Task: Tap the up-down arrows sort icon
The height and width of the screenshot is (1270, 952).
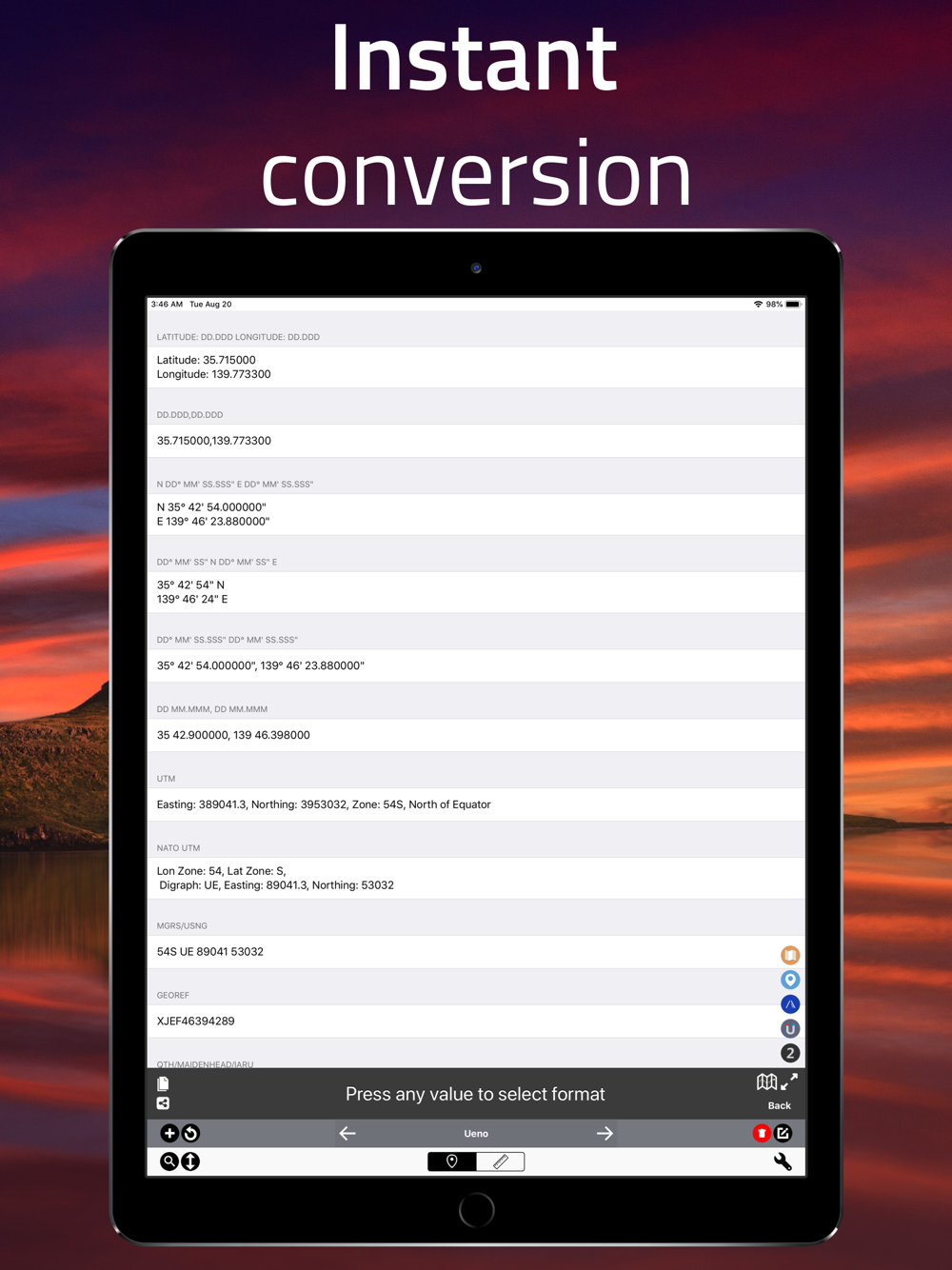Action: (190, 1161)
